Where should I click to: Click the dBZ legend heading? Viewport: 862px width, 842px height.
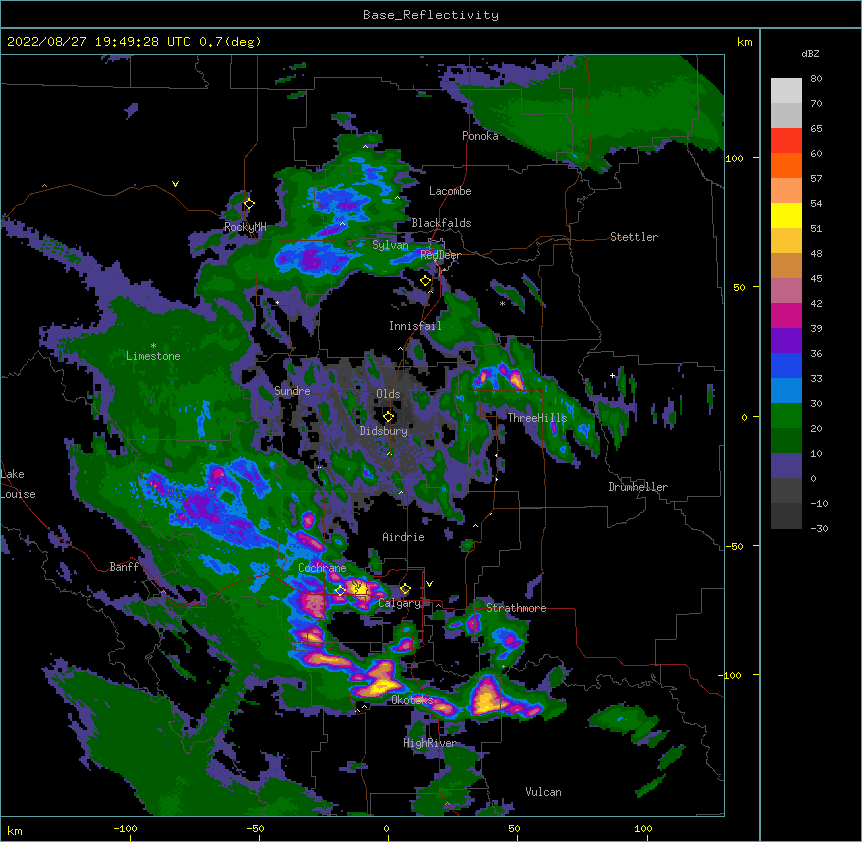(810, 54)
